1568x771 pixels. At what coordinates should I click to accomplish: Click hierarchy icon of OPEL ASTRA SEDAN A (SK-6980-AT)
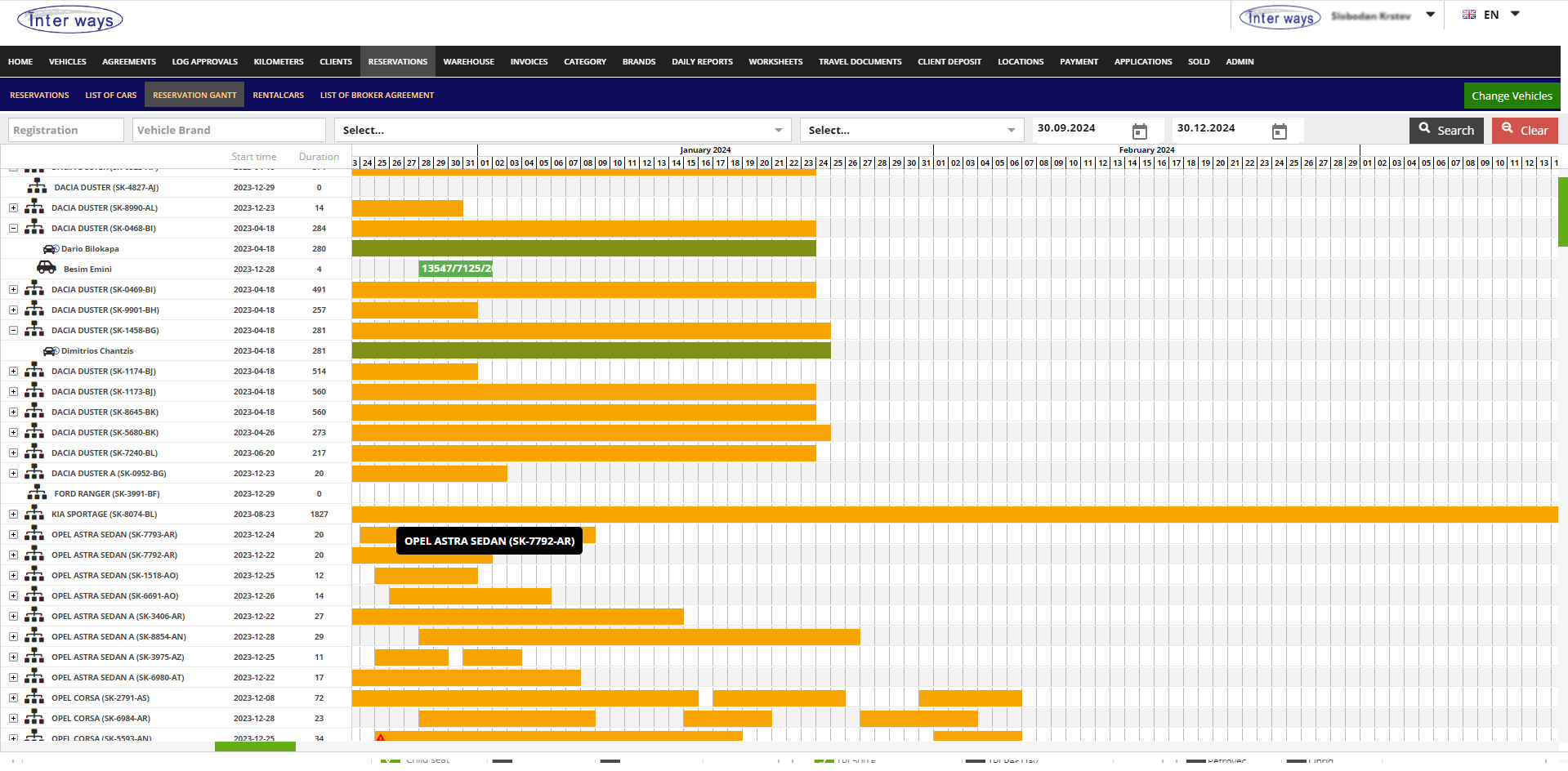pyautogui.click(x=34, y=676)
